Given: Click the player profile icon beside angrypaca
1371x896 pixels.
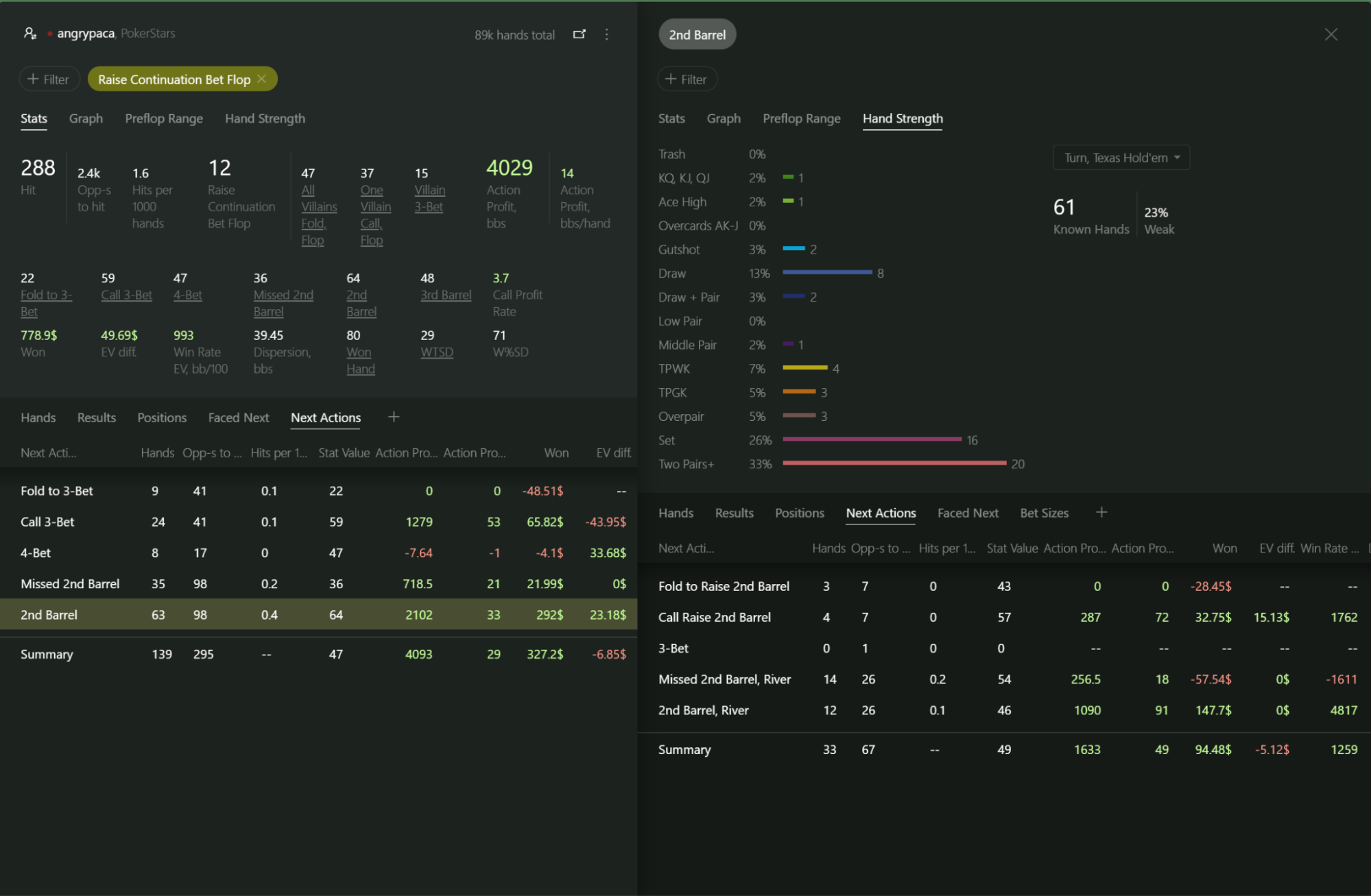Looking at the screenshot, I should (29, 33).
